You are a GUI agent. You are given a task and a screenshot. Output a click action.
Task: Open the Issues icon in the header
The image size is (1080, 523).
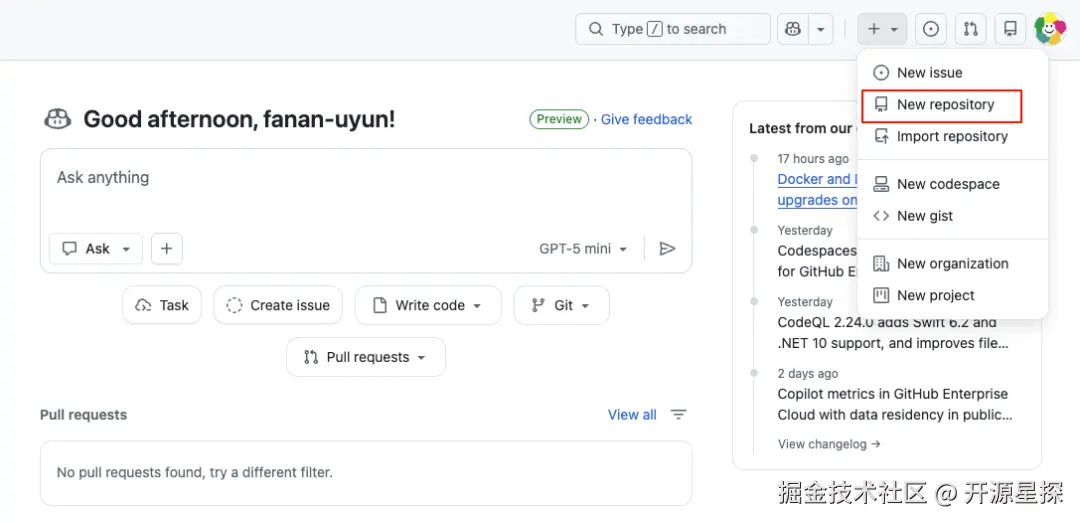pos(931,29)
